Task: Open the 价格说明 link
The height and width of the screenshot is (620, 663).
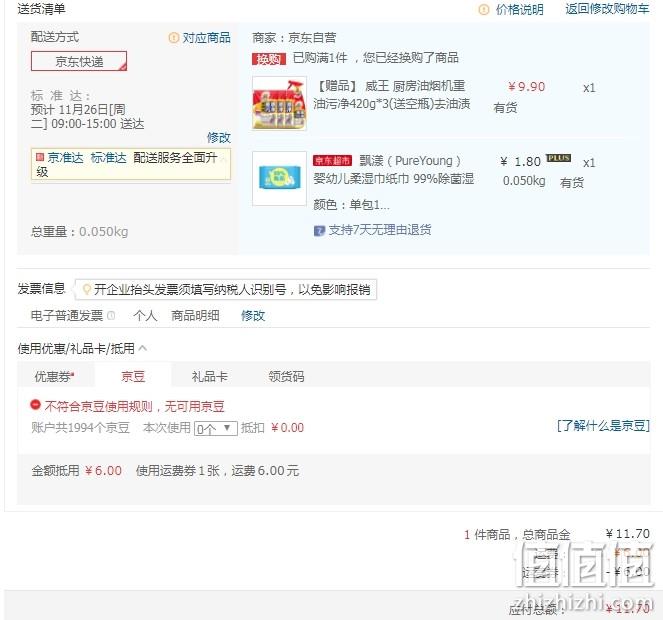Action: click(520, 9)
